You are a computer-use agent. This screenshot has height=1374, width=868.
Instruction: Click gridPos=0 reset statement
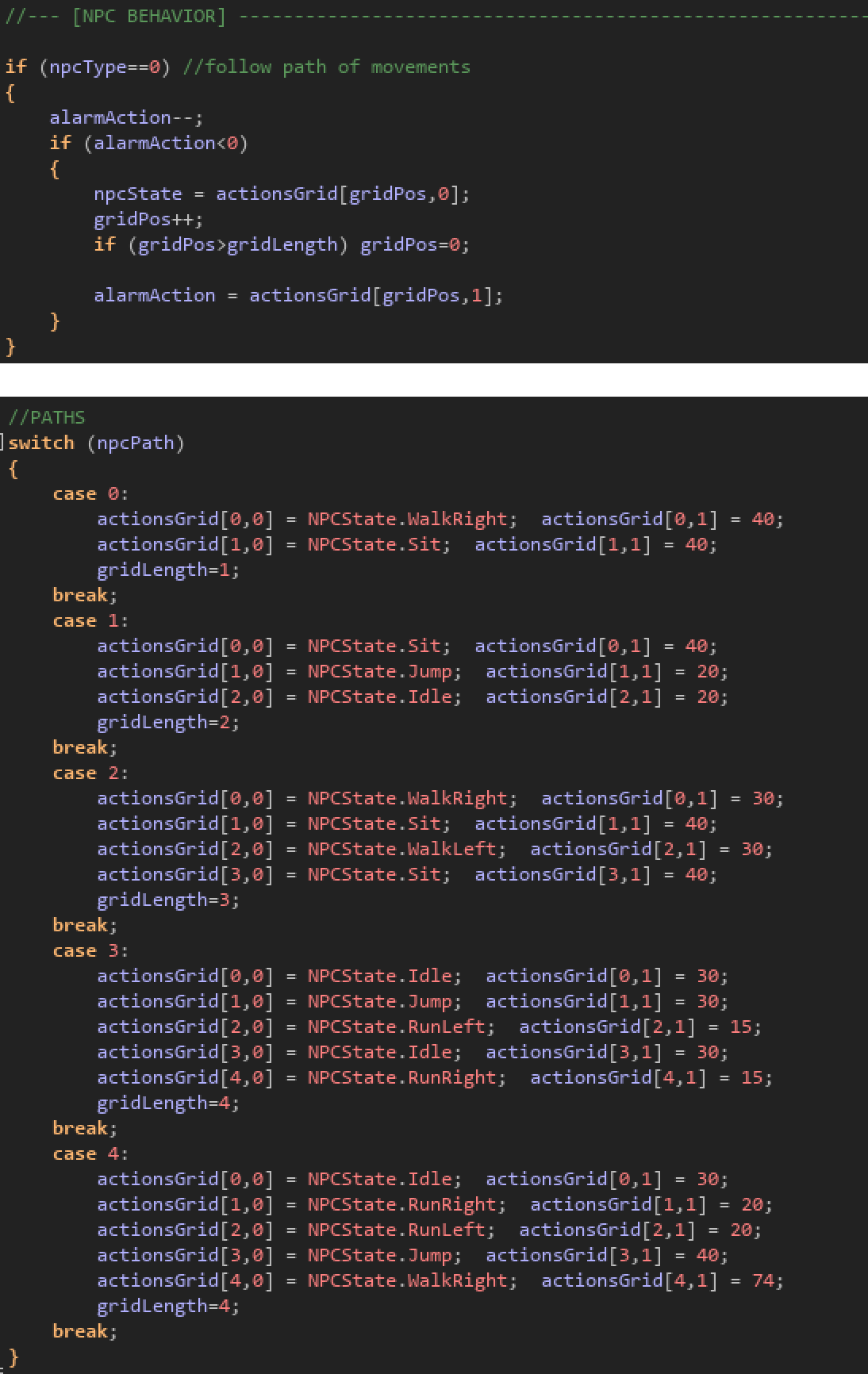click(x=414, y=244)
